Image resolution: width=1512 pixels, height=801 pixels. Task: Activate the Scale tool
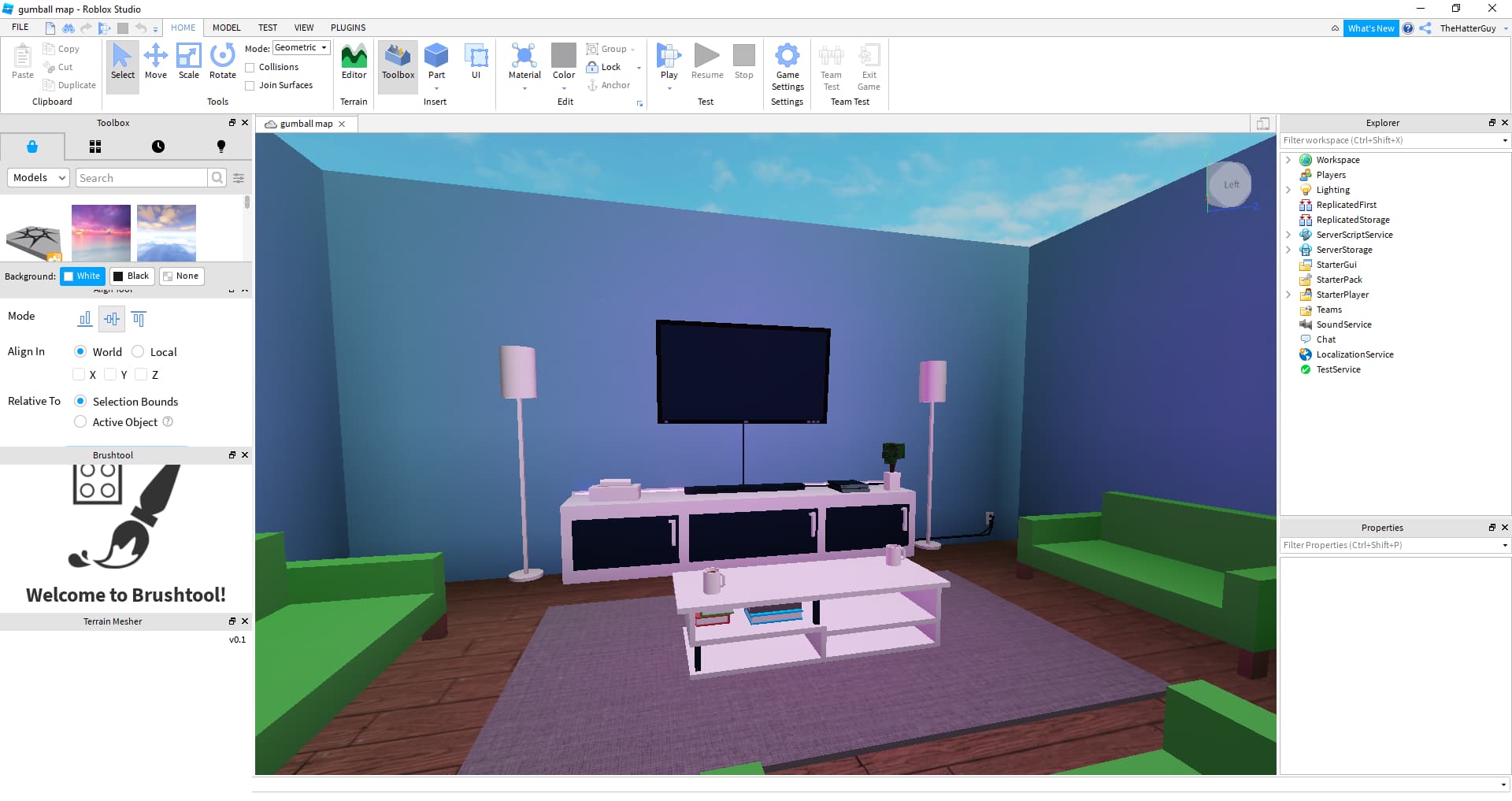click(189, 61)
